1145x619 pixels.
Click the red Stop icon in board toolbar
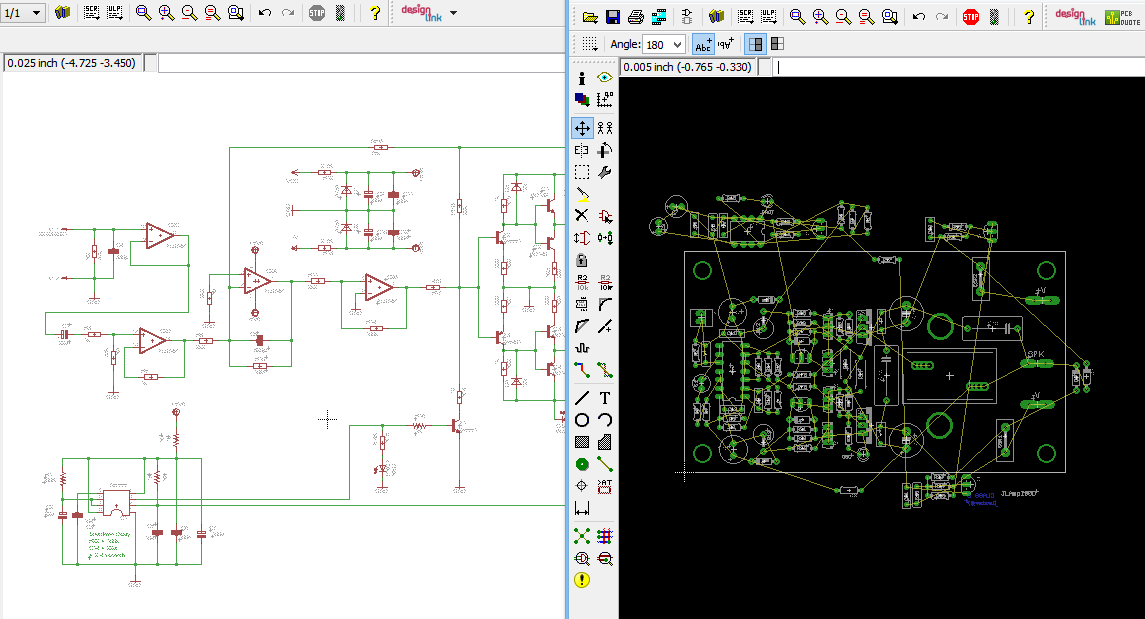coord(970,17)
